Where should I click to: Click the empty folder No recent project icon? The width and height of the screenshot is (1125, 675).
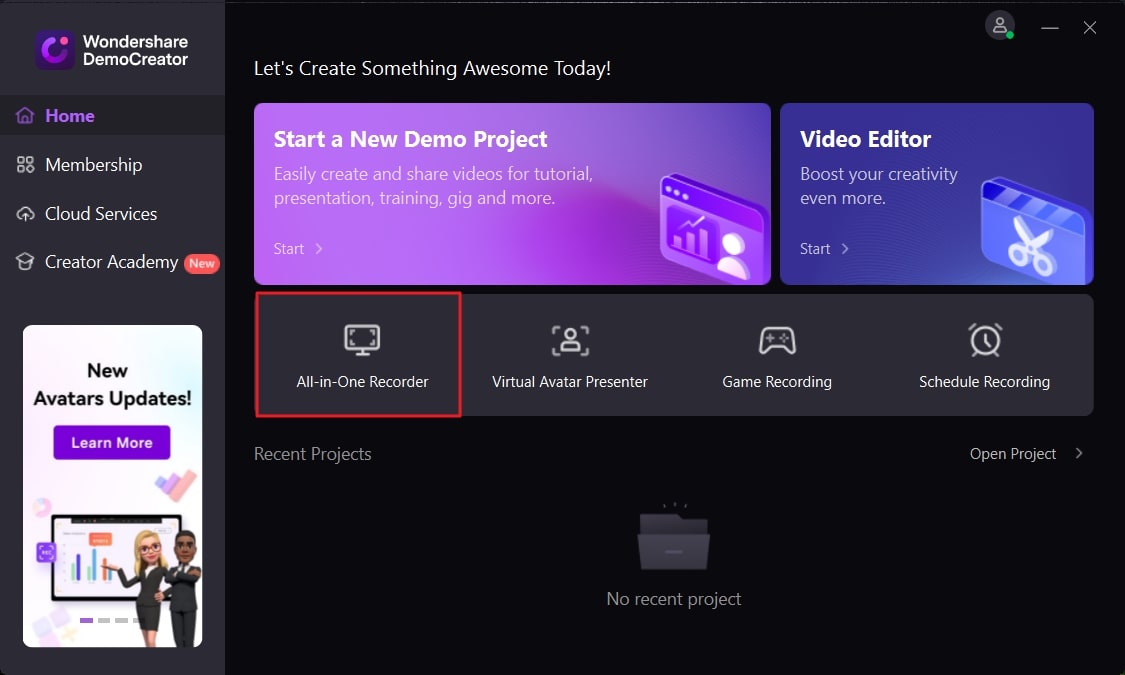click(x=674, y=537)
